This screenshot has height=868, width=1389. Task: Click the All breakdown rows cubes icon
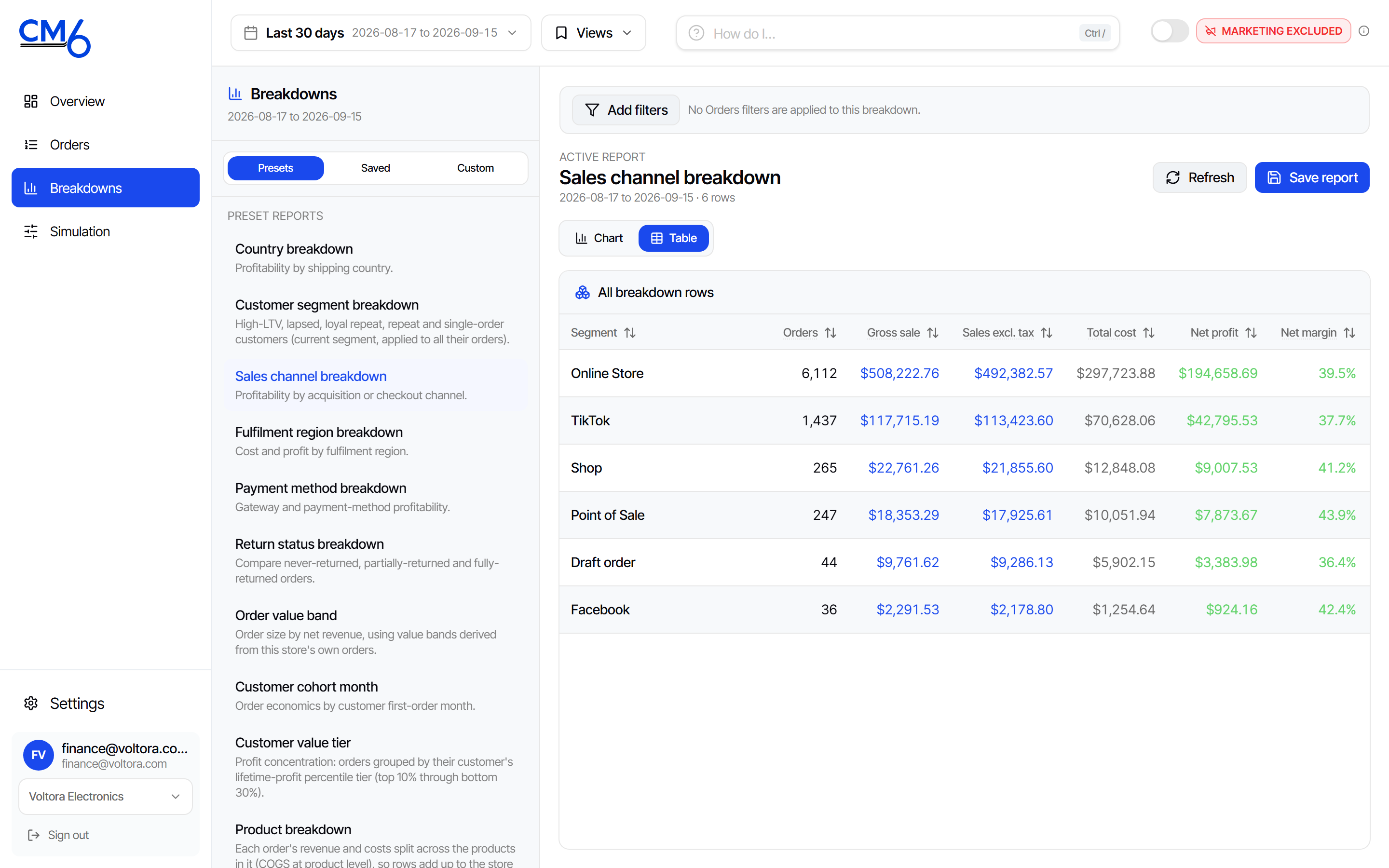[x=583, y=292]
